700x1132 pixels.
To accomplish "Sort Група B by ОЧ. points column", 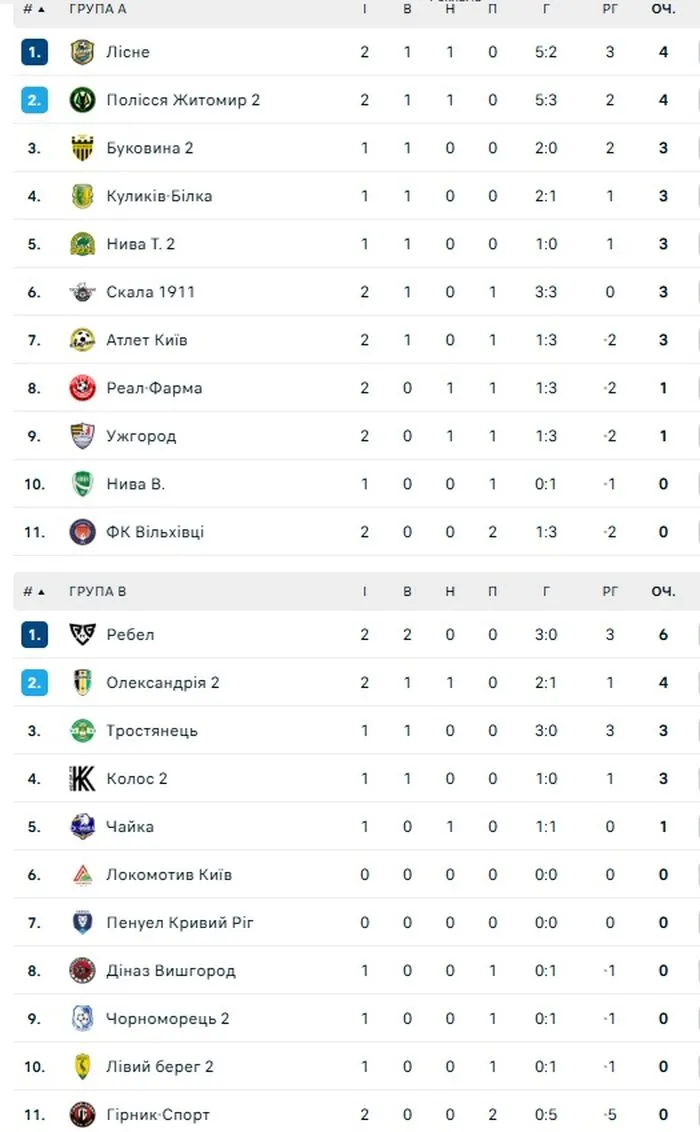I will pos(663,591).
